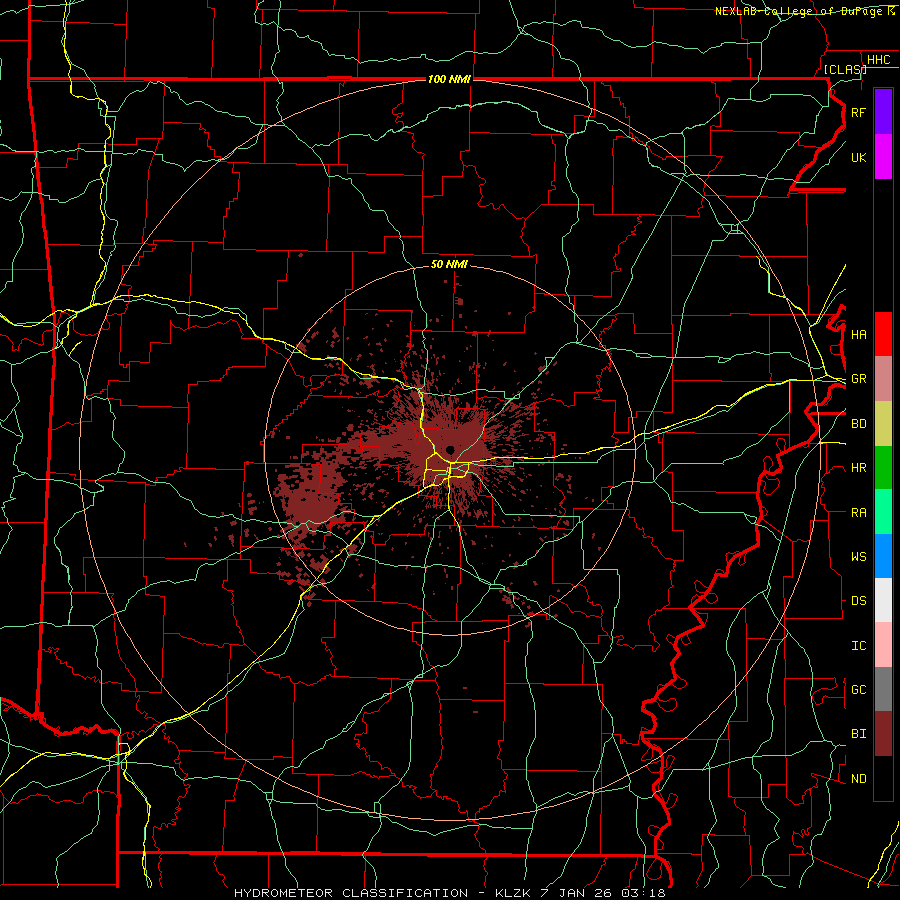The width and height of the screenshot is (900, 900).
Task: Click the GC legend label text
Action: (x=859, y=690)
